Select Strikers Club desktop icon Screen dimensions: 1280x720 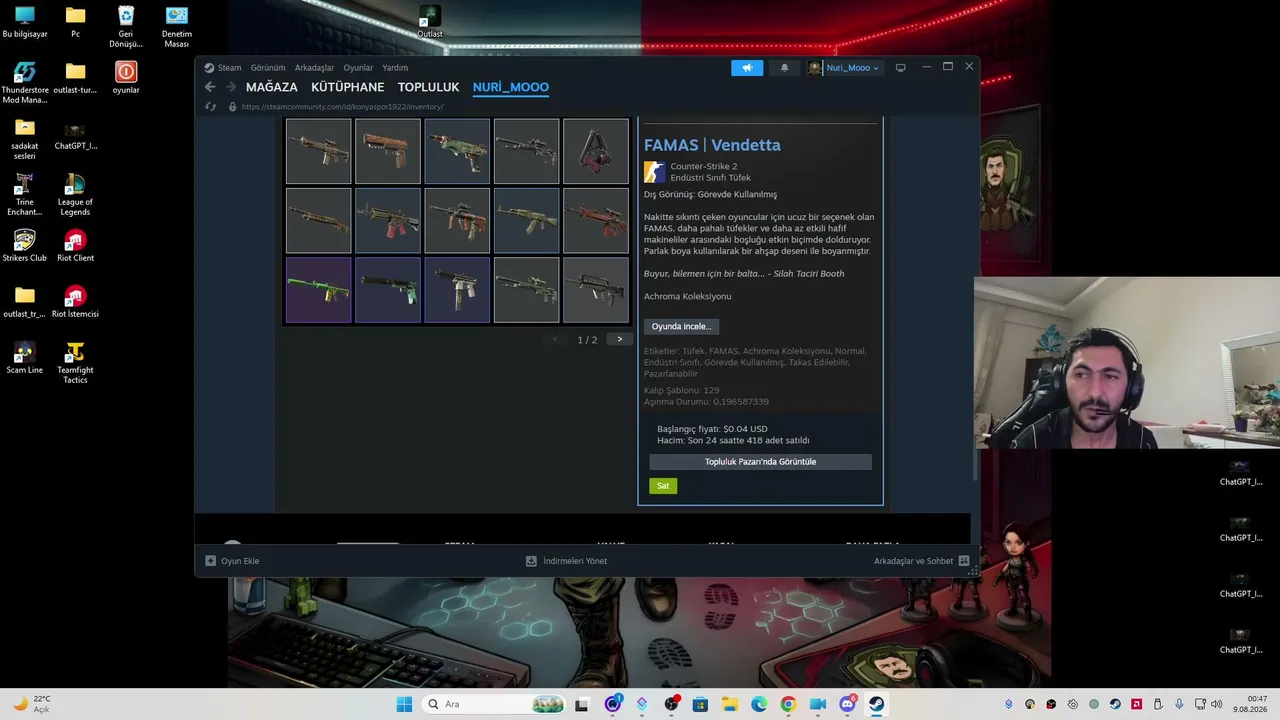coord(25,246)
